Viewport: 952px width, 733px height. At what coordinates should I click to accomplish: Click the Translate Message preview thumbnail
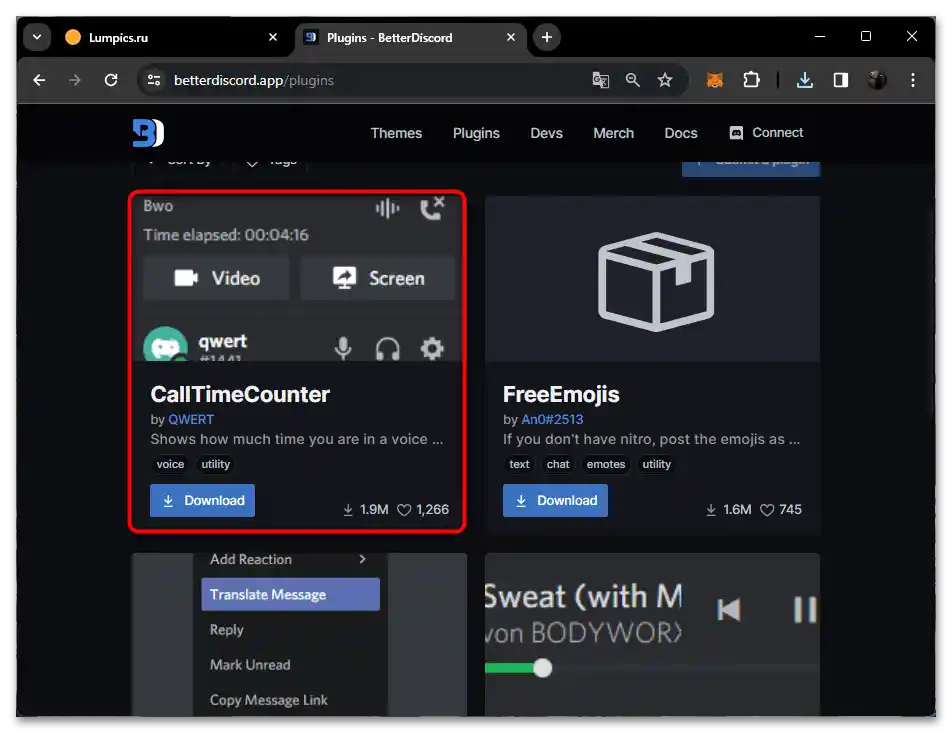(300, 634)
